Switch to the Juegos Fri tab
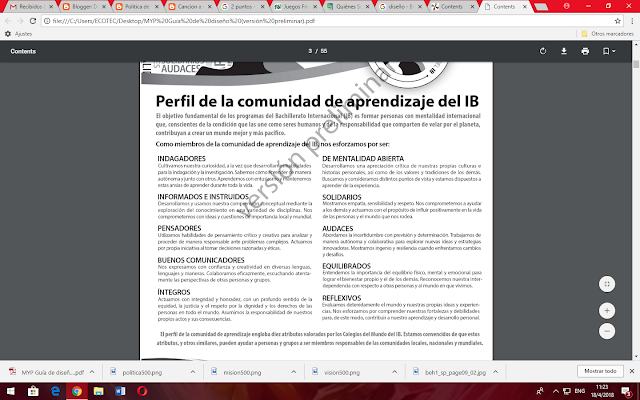This screenshot has height=400, width=640. click(x=295, y=7)
